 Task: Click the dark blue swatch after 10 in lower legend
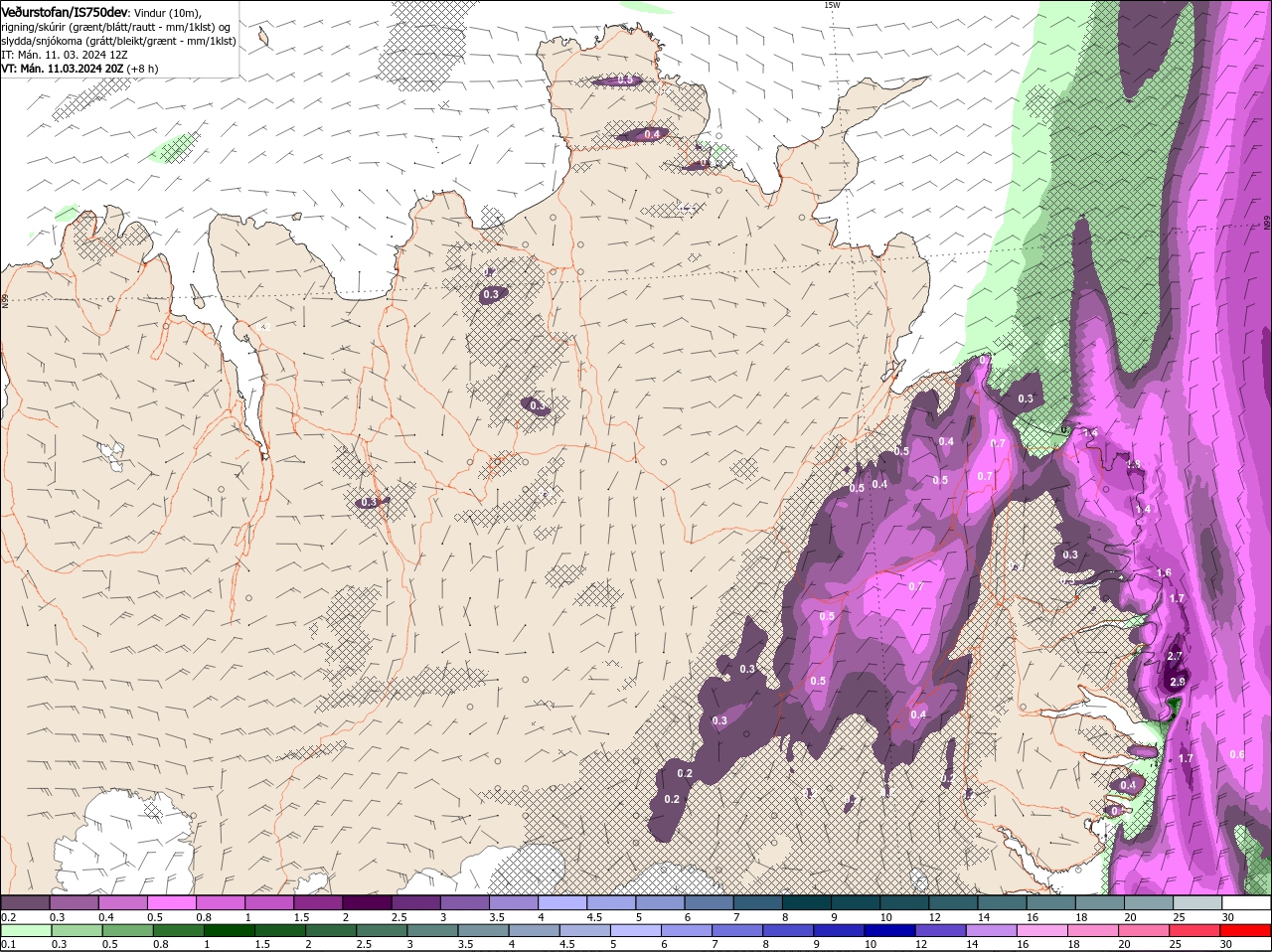point(888,930)
